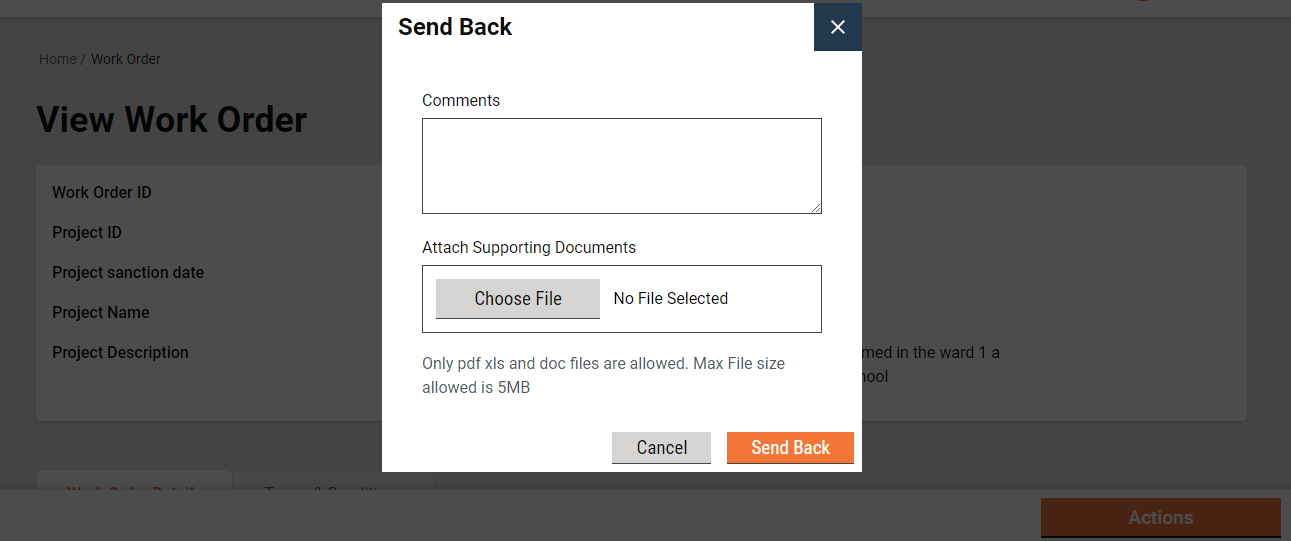Confirm with the orange Send Back button
Screen dimensions: 1291x541
click(x=790, y=448)
